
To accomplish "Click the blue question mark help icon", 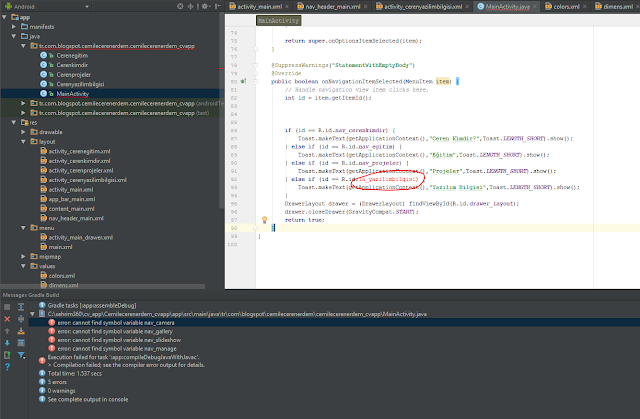I will click(7, 367).
